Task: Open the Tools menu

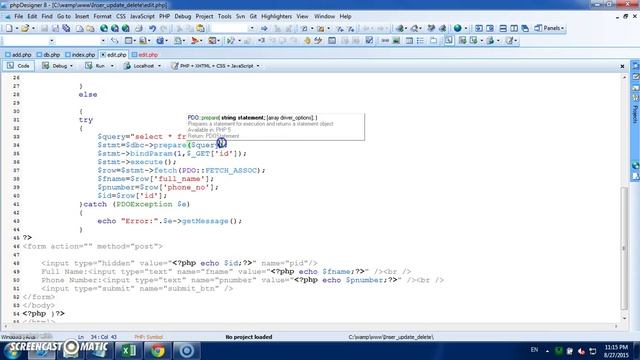Action: tap(224, 16)
